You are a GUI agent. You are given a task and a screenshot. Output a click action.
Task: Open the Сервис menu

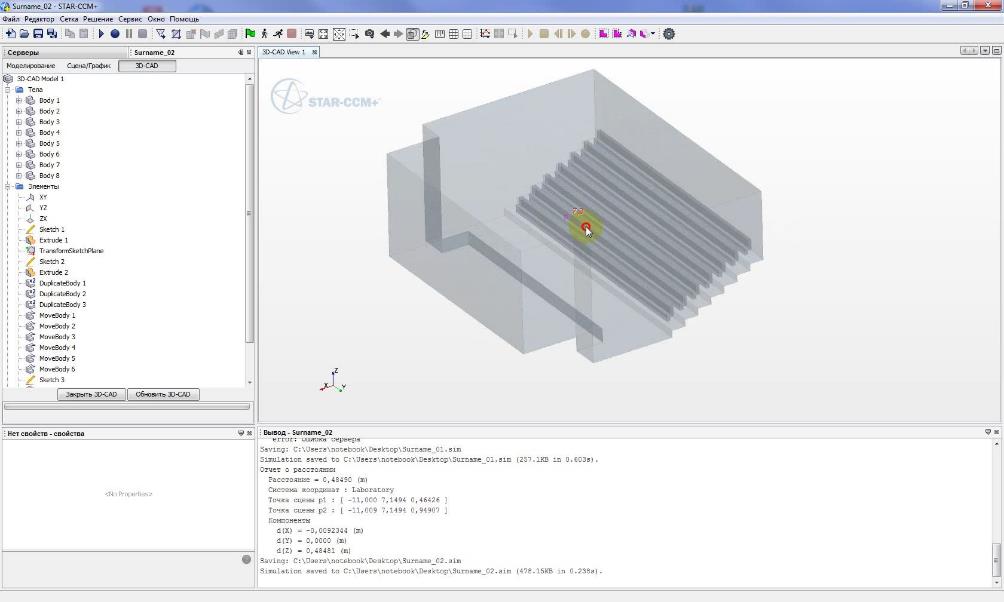click(x=130, y=19)
